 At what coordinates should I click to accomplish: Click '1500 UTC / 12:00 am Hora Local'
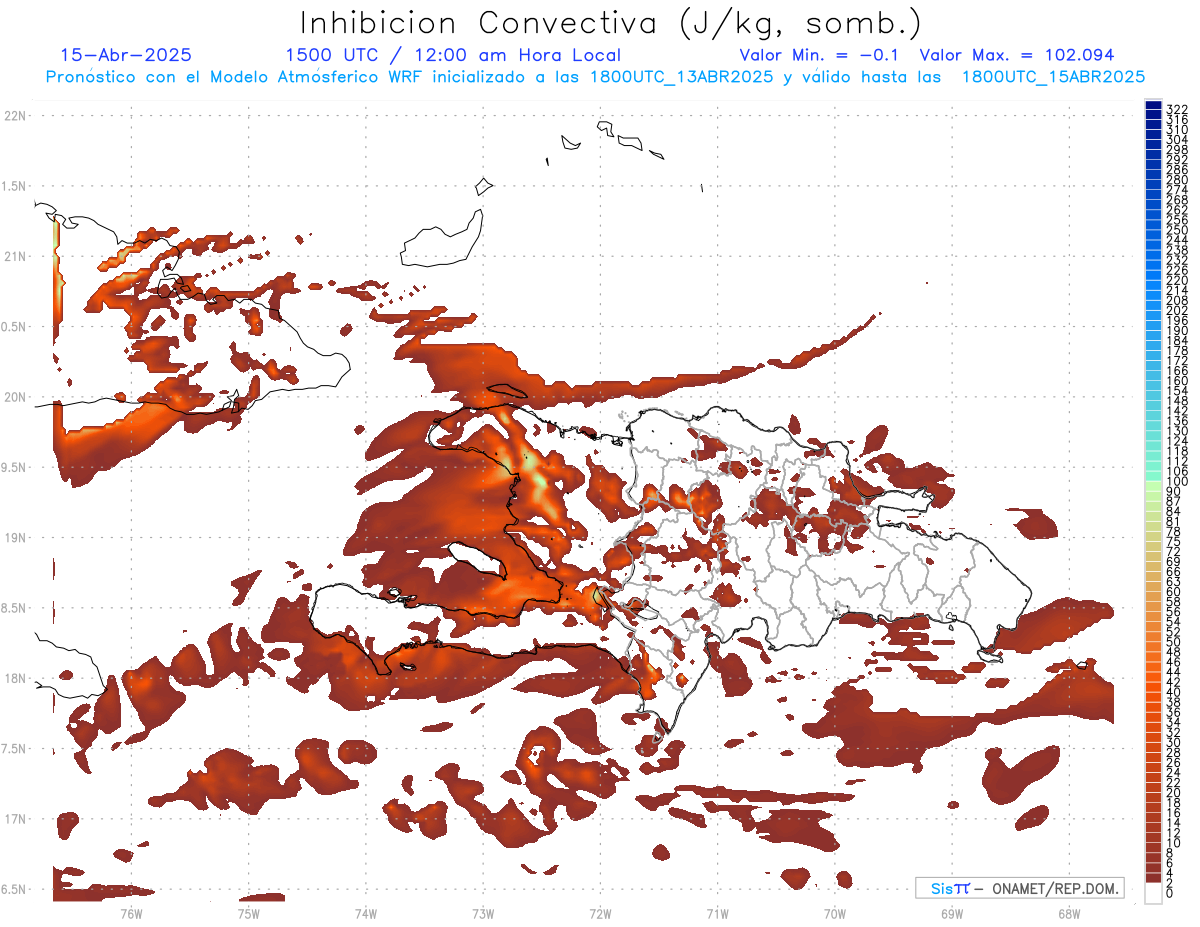(453, 55)
